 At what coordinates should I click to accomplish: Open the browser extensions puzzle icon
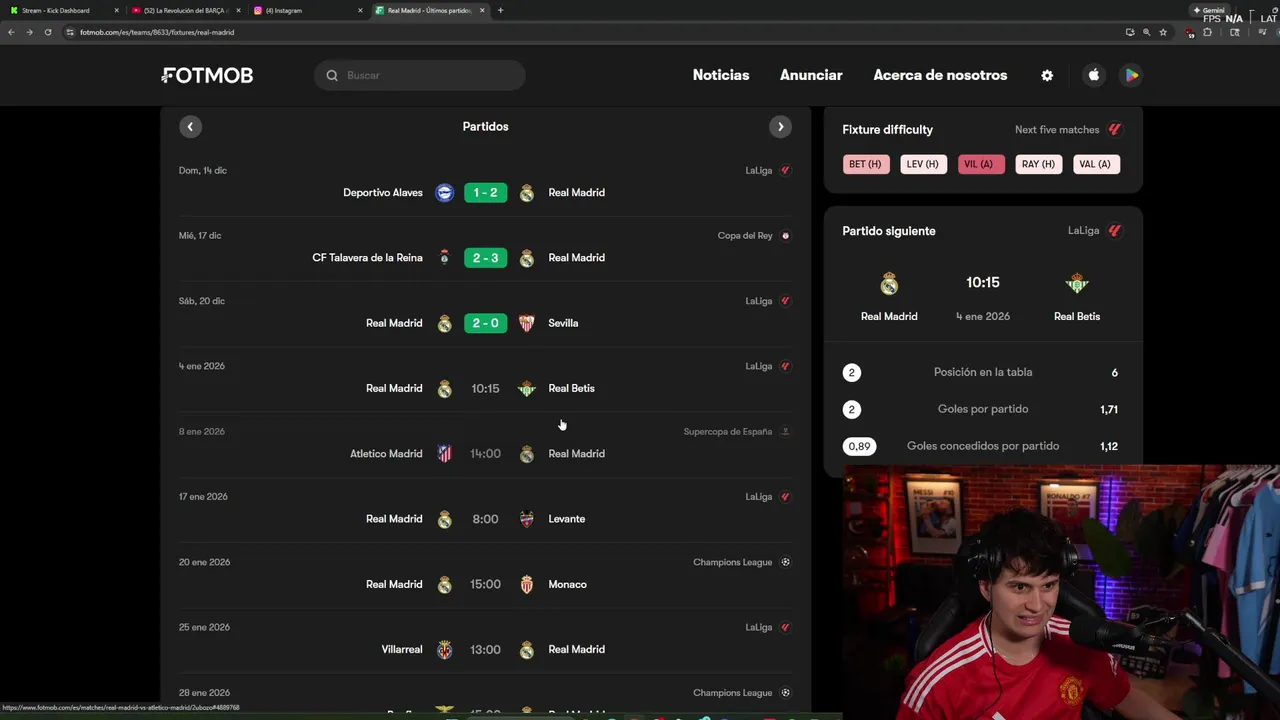point(1207,32)
